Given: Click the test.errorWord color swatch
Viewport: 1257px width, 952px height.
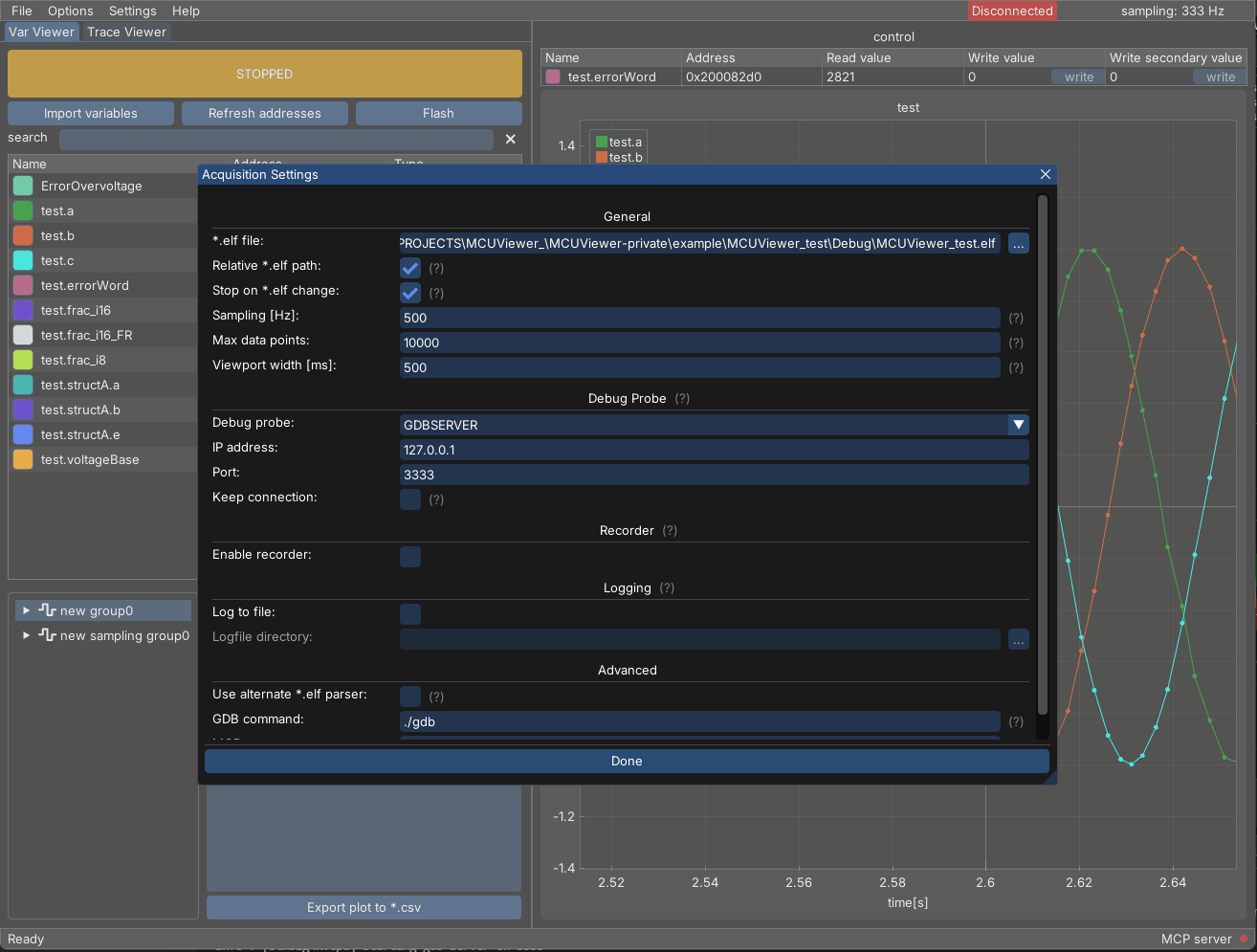Looking at the screenshot, I should pos(553,77).
